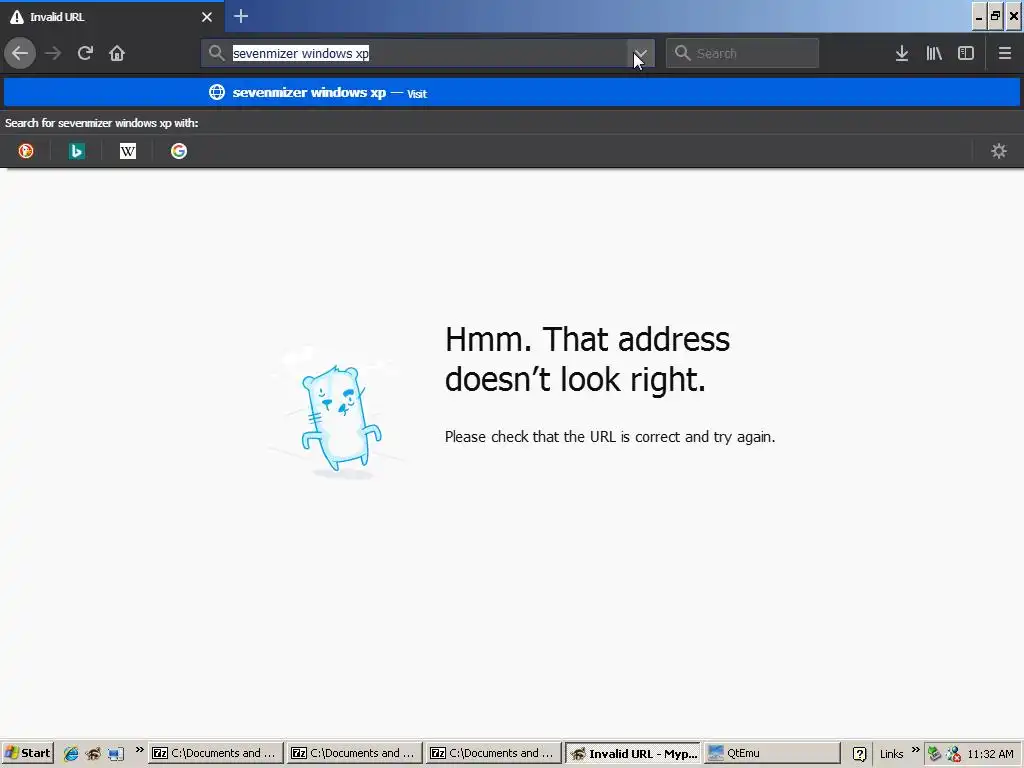
Task: Close the Invalid URL tab
Action: [x=207, y=17]
